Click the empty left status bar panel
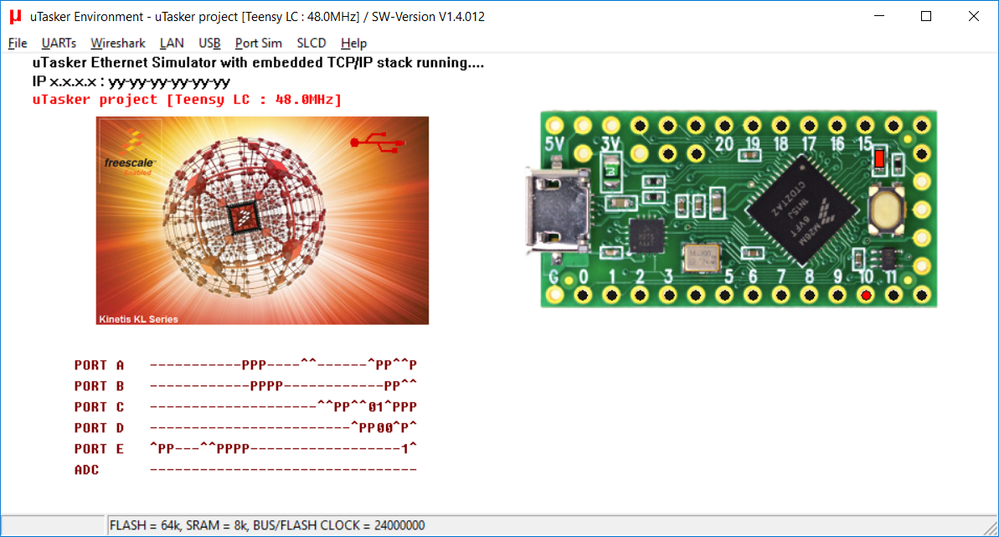The height and width of the screenshot is (537, 999). pos(52,525)
